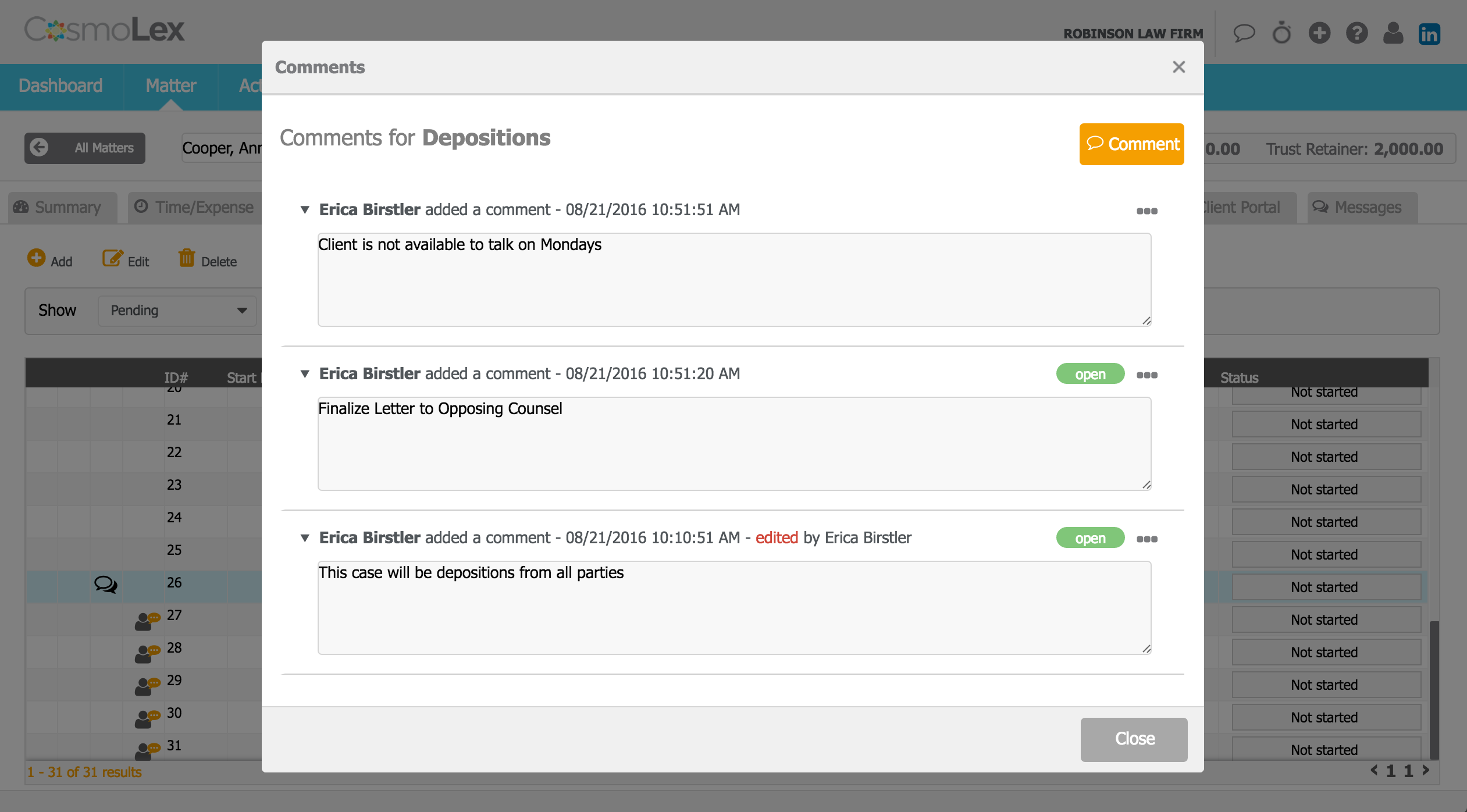Click the LinkedIn icon in header
The height and width of the screenshot is (812, 1467).
tap(1429, 34)
